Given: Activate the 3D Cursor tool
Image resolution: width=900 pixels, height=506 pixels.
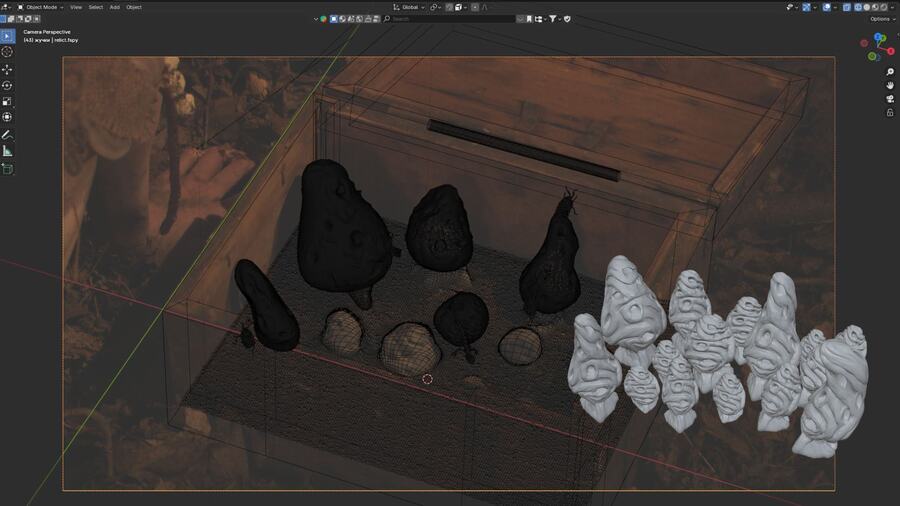Looking at the screenshot, I should click(x=7, y=52).
